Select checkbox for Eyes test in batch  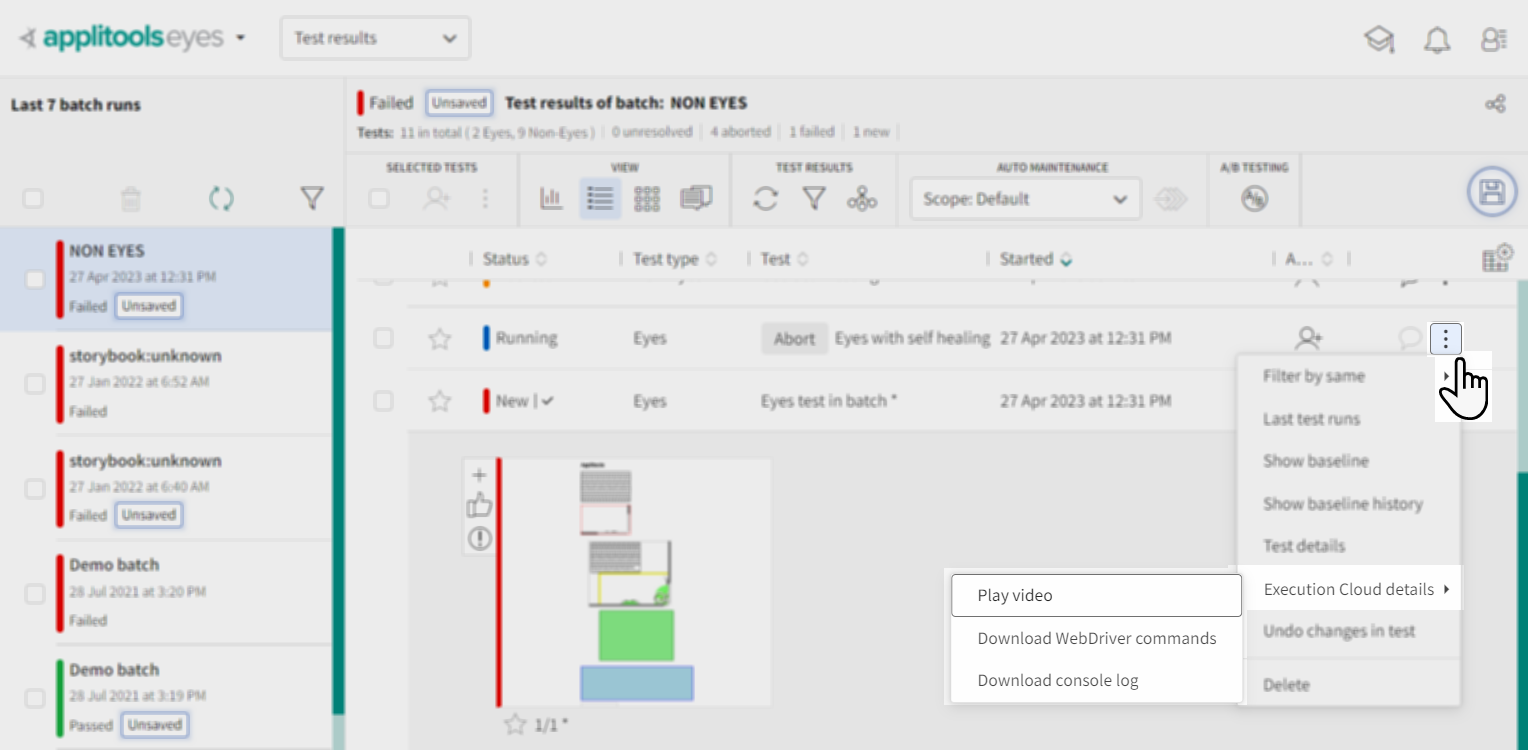(x=383, y=401)
